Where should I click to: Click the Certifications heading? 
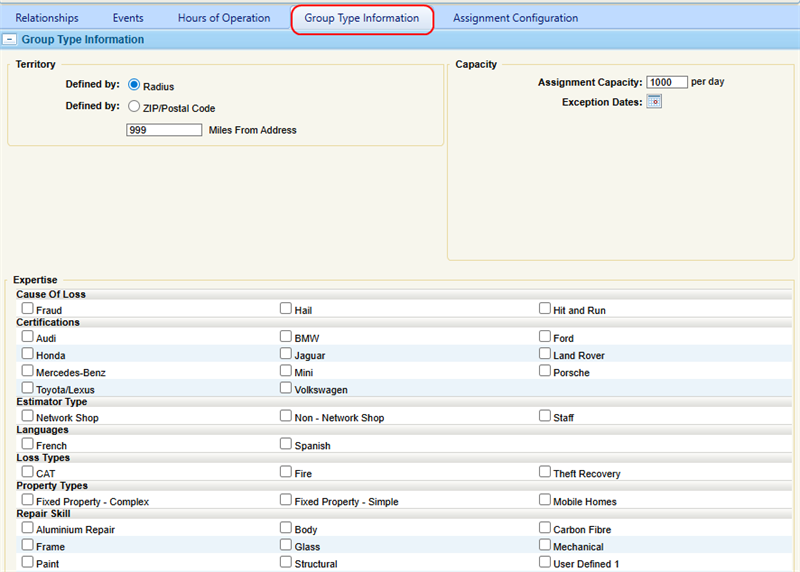click(x=48, y=322)
